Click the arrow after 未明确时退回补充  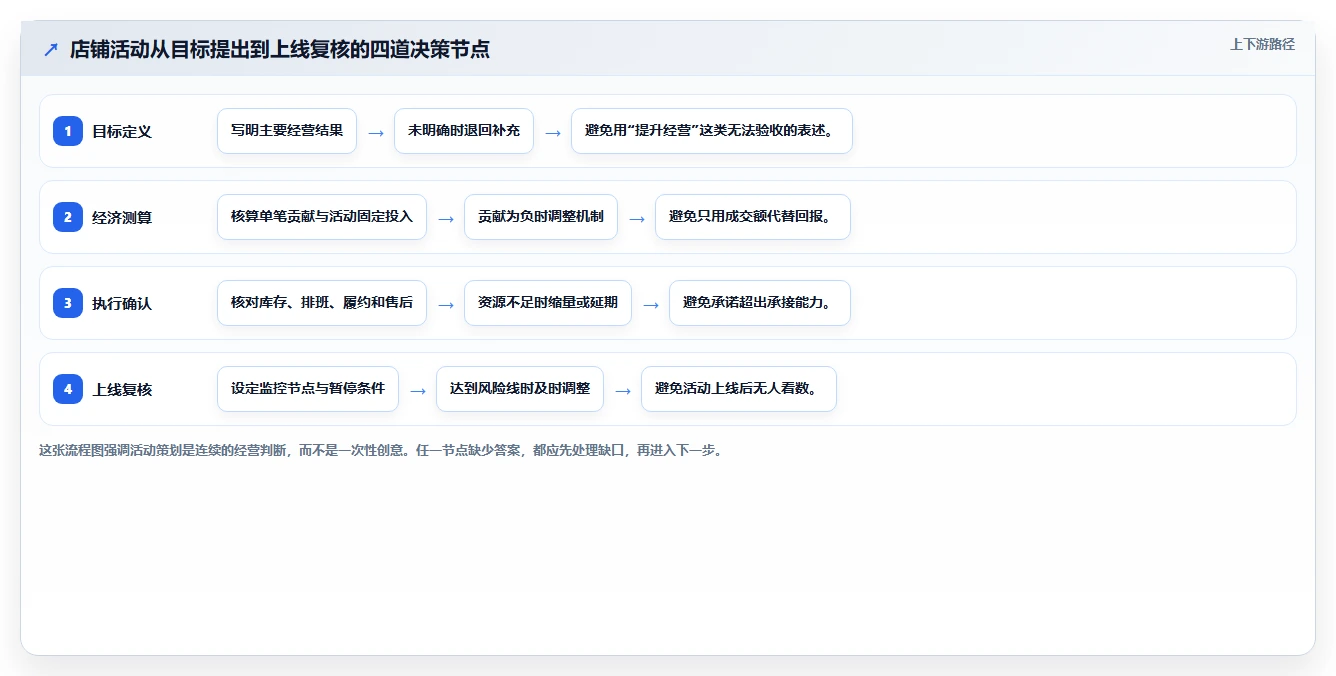pyautogui.click(x=553, y=132)
